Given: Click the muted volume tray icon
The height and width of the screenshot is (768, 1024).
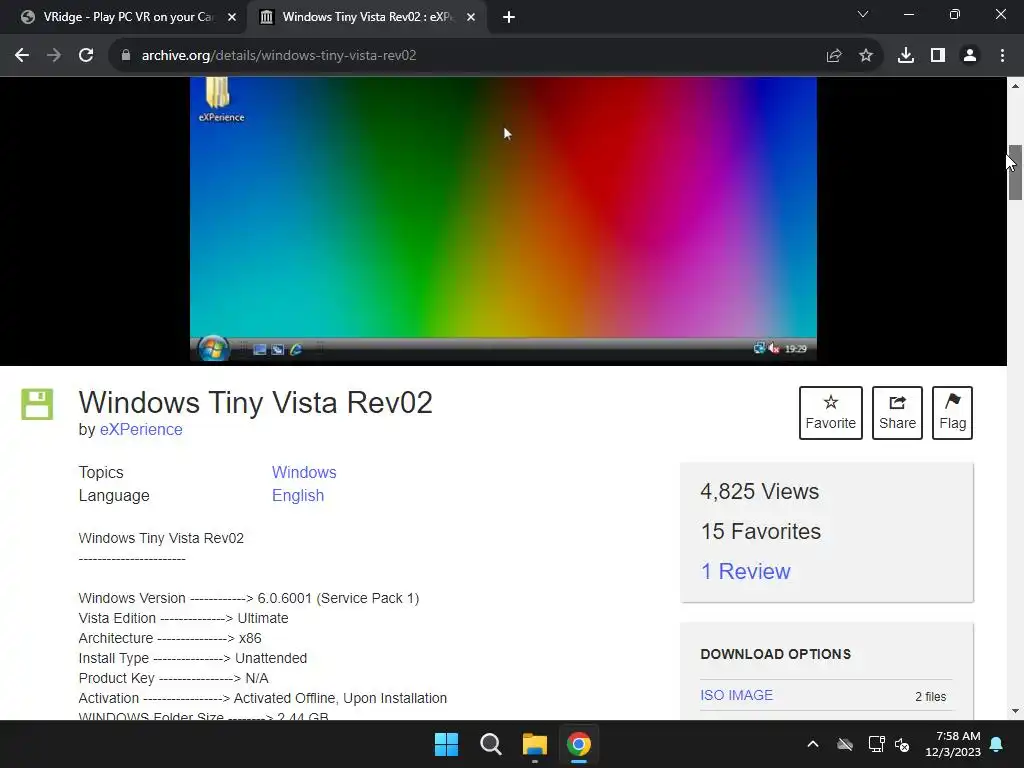Looking at the screenshot, I should 902,744.
